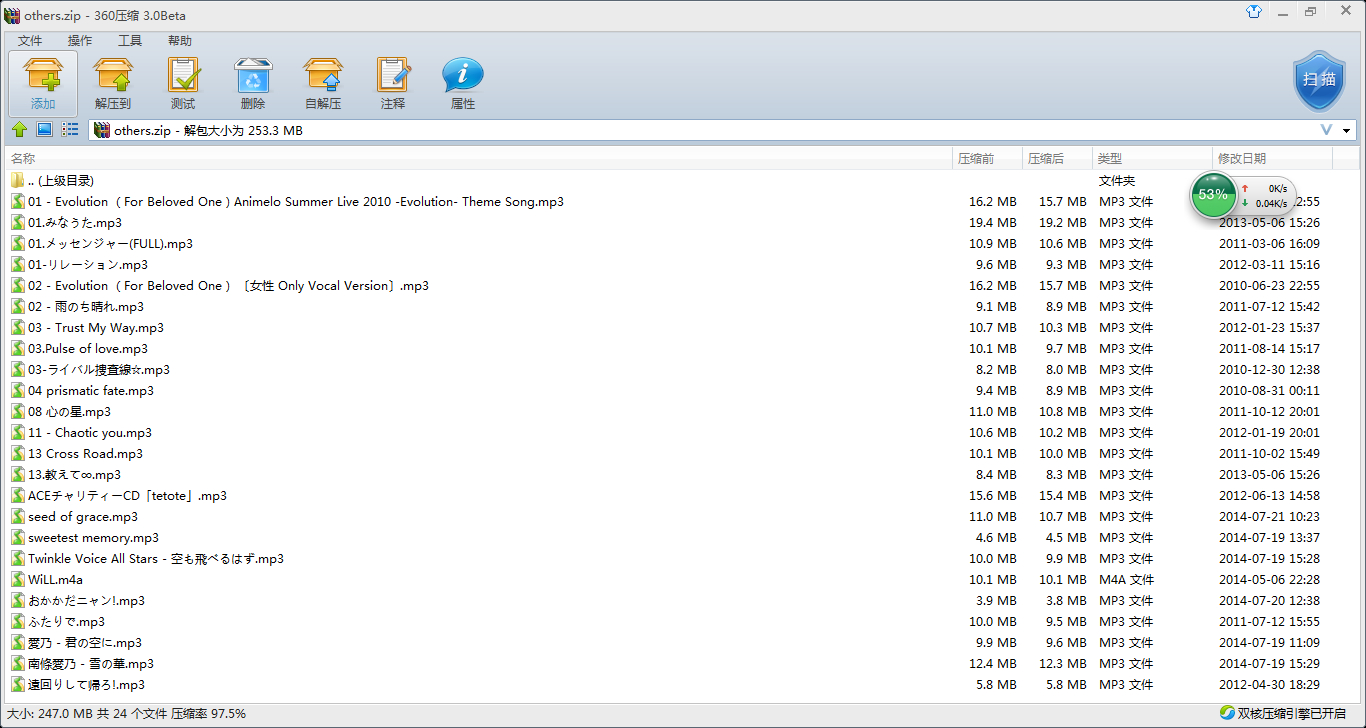The image size is (1366, 728).
Task: Click date 2012-04-30 18:29
Action: coord(1269,685)
